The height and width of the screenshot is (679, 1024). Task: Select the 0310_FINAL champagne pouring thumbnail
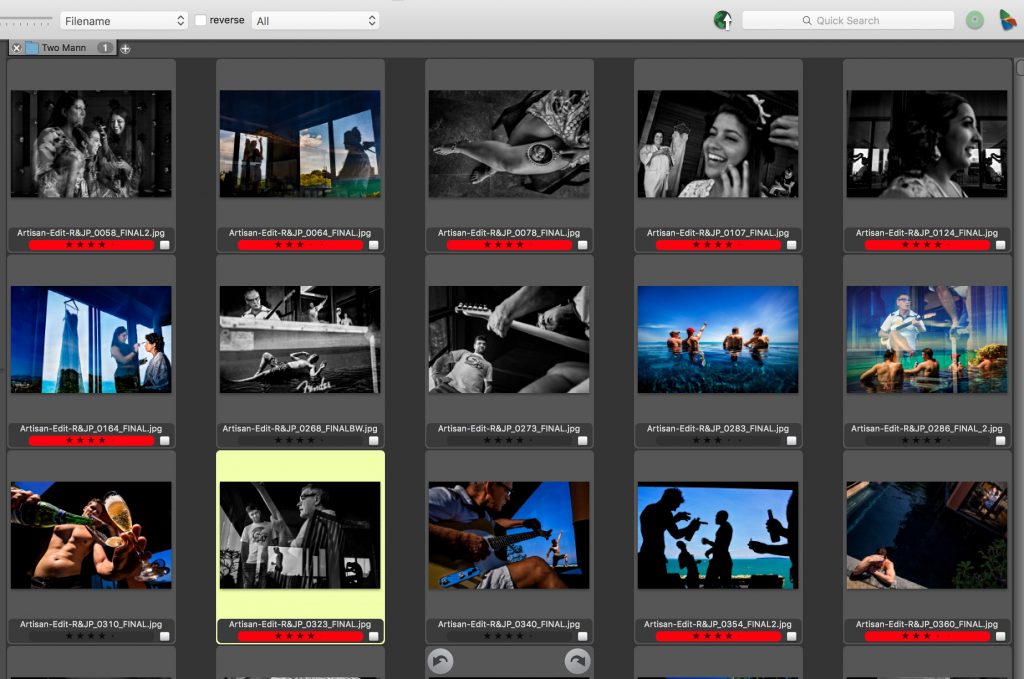click(x=91, y=535)
